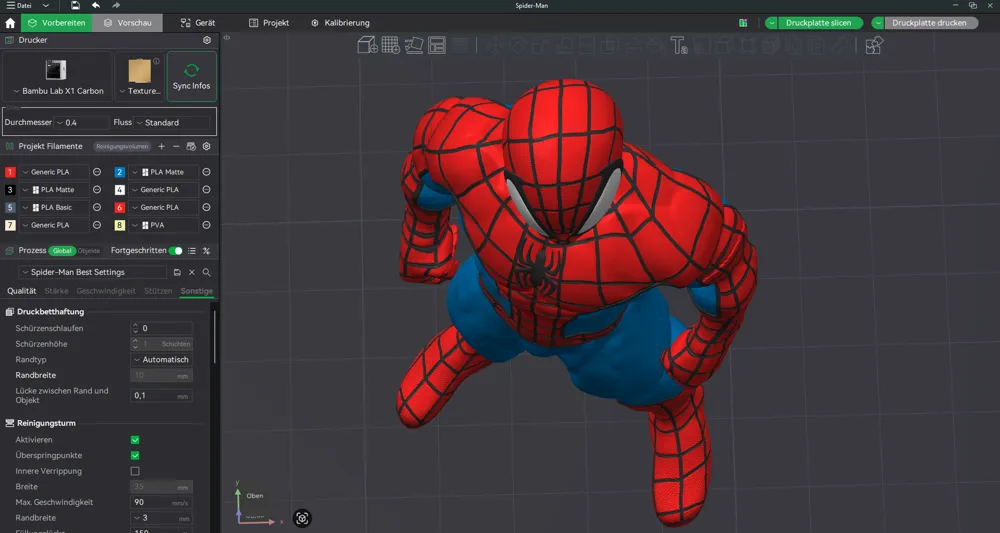Reset camera view icon near axes

[302, 518]
